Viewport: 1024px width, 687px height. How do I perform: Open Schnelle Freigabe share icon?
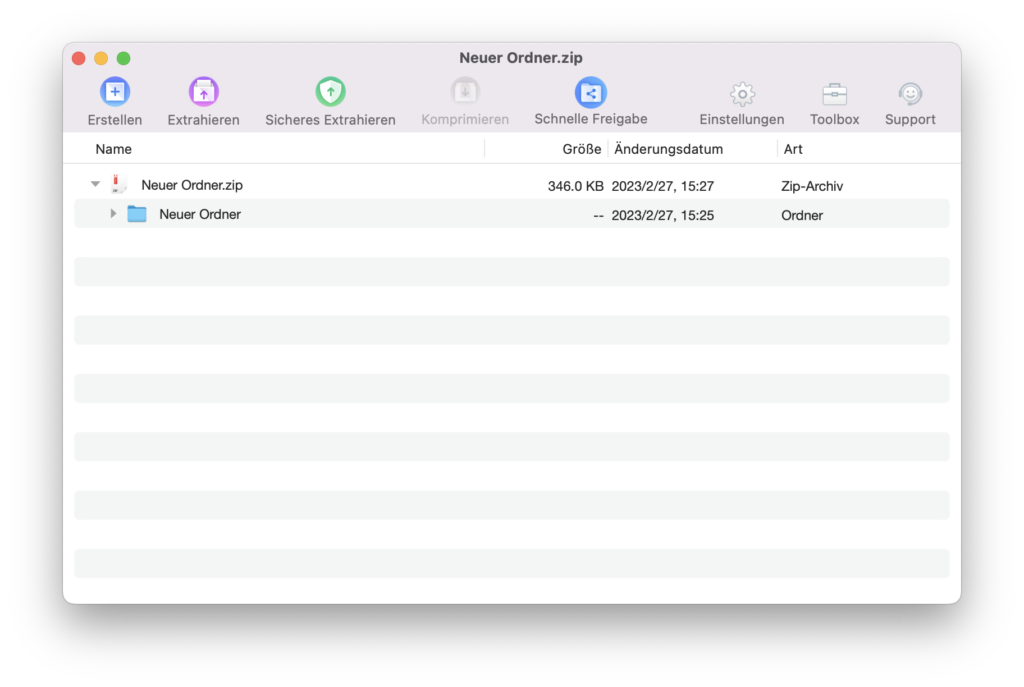[x=590, y=93]
